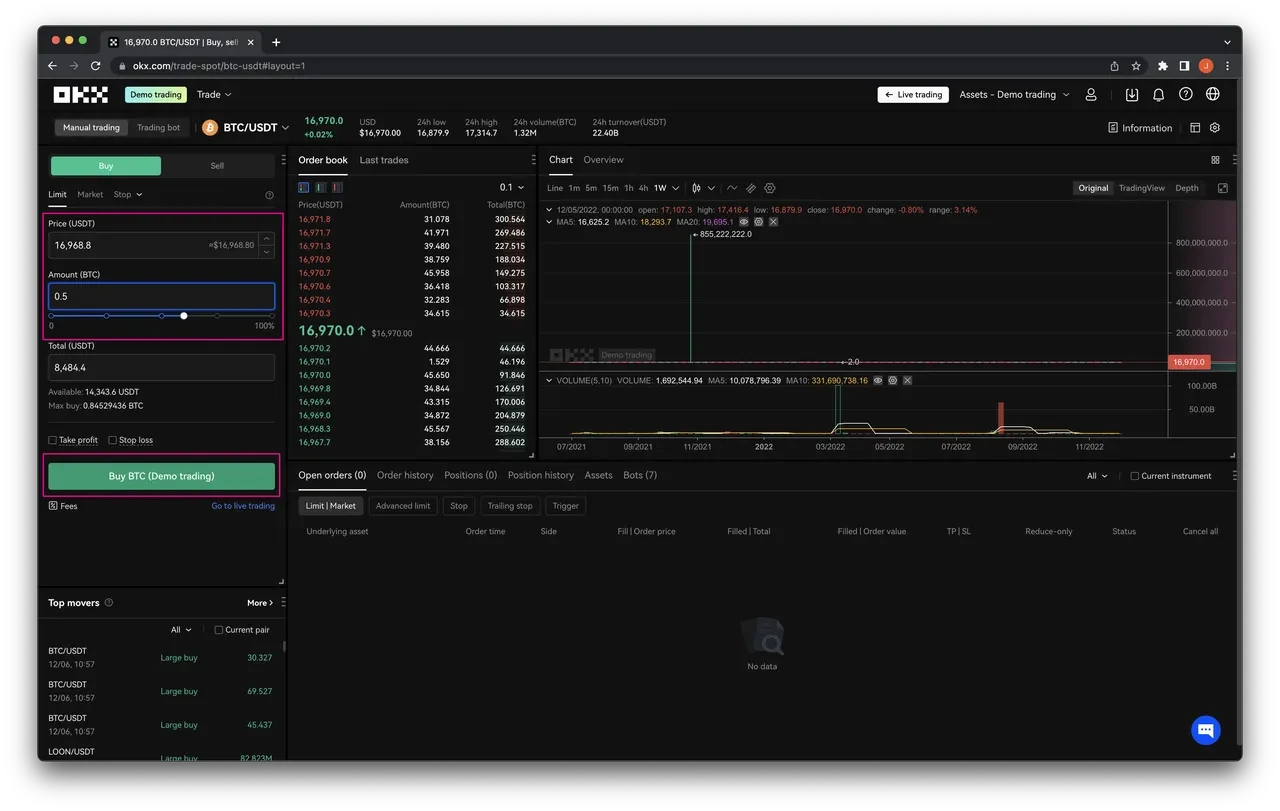Switch chart to TradingView
This screenshot has height=811, width=1280.
click(x=1141, y=188)
